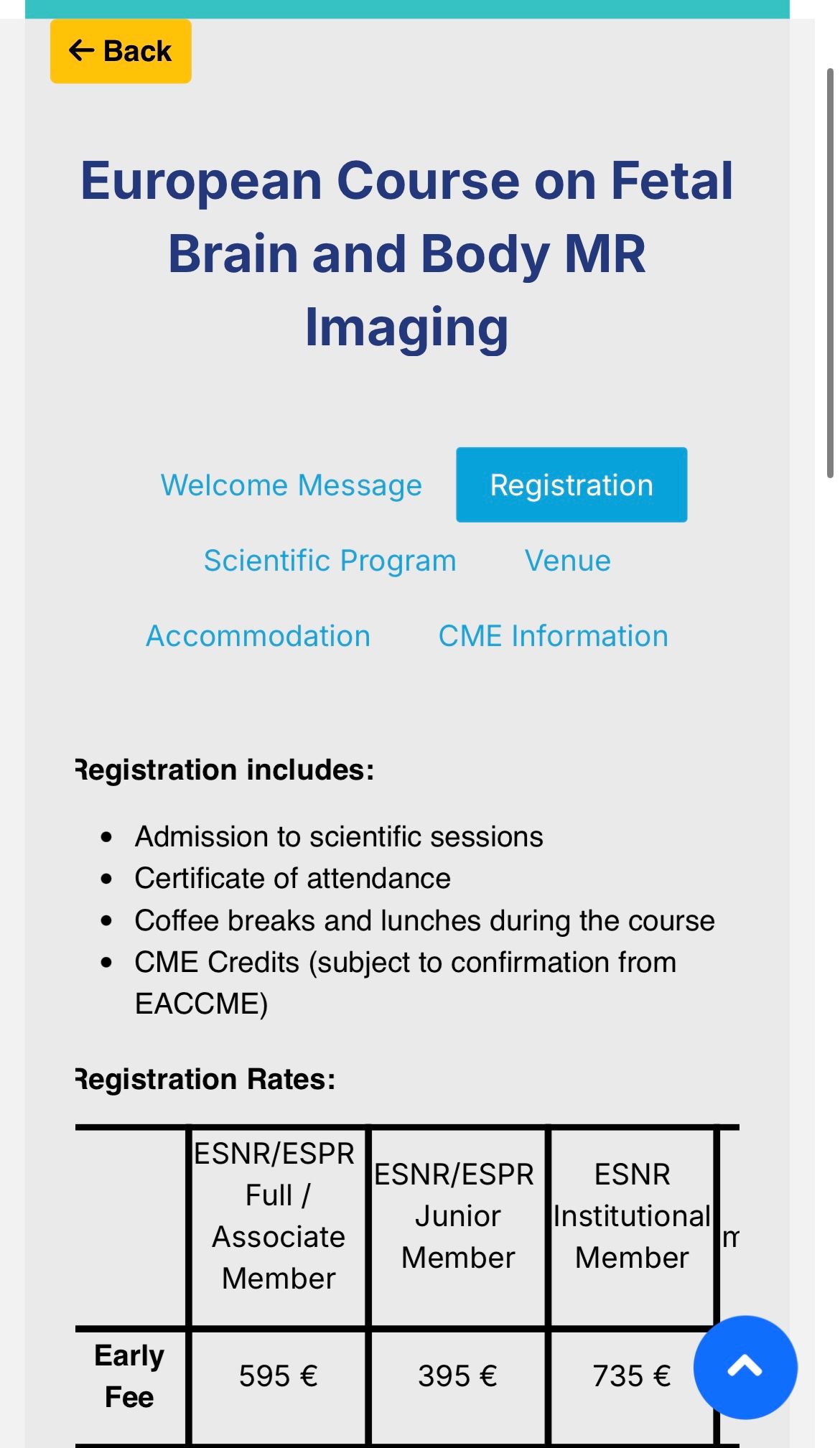
Task: Click the 595 € early fee cell
Action: pyautogui.click(x=278, y=1376)
